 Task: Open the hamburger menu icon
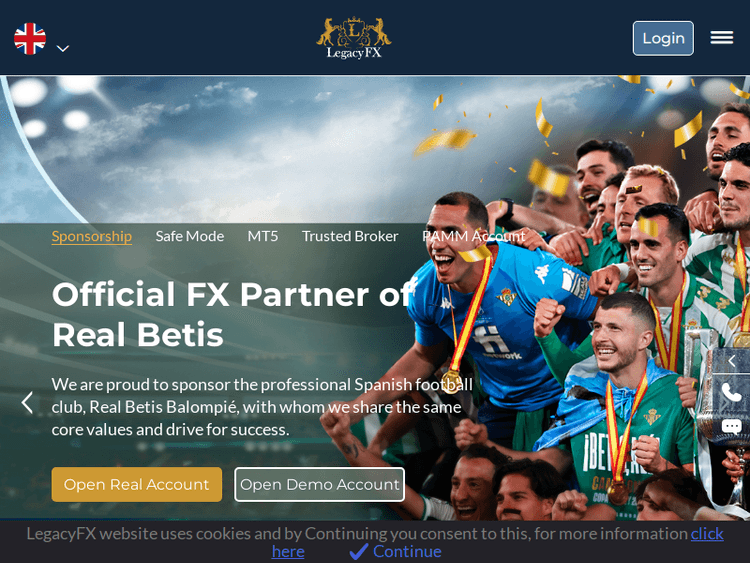click(x=721, y=37)
